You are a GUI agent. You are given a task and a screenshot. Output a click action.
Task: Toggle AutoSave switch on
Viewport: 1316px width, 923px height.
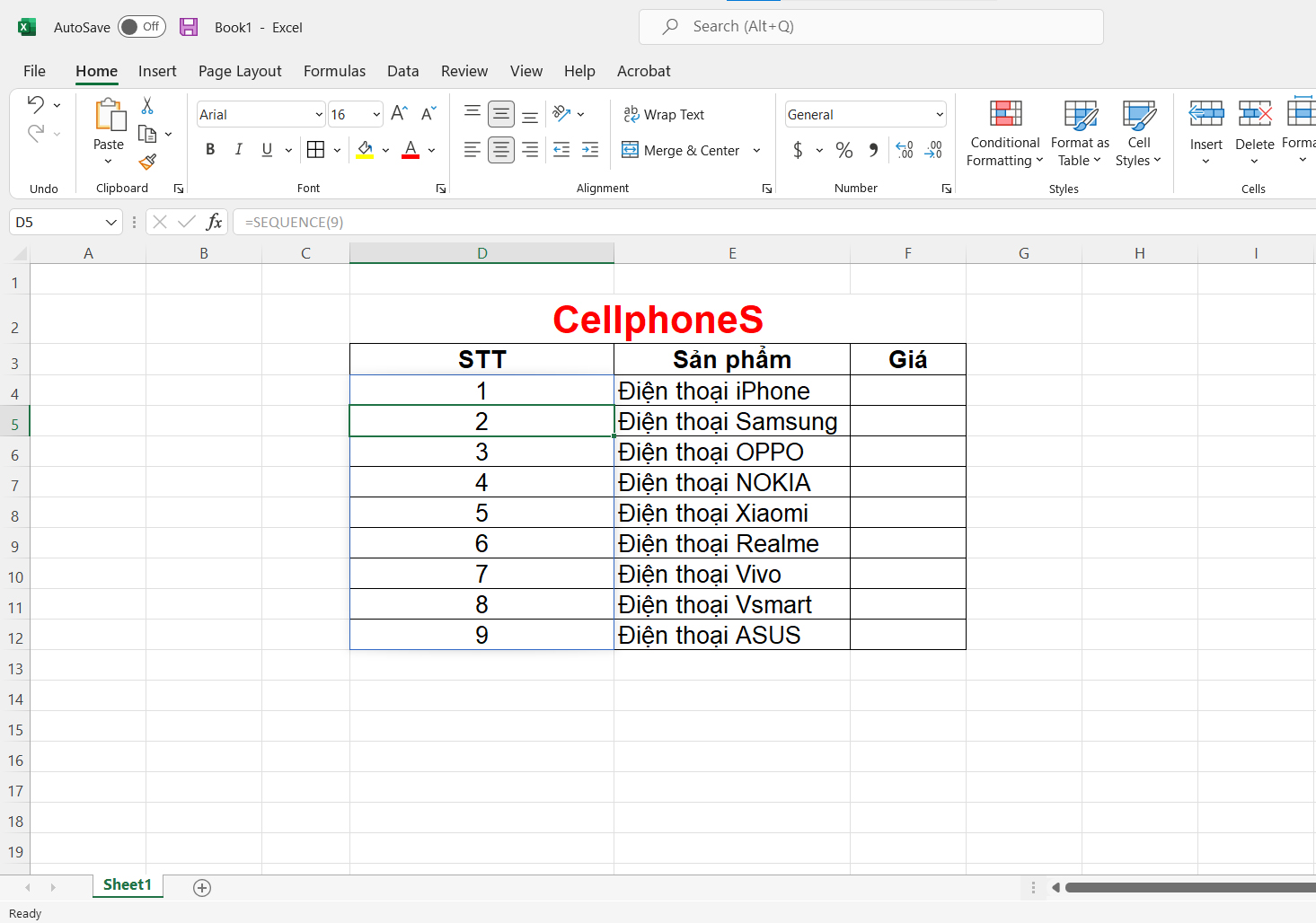click(x=142, y=27)
